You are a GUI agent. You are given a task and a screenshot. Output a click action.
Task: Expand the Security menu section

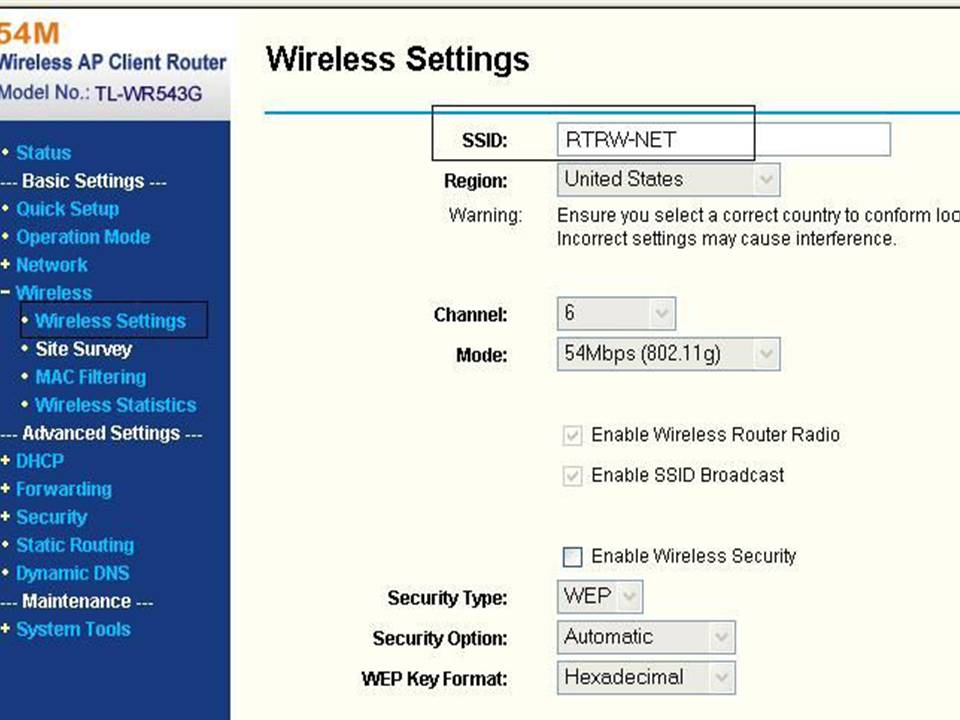(52, 517)
